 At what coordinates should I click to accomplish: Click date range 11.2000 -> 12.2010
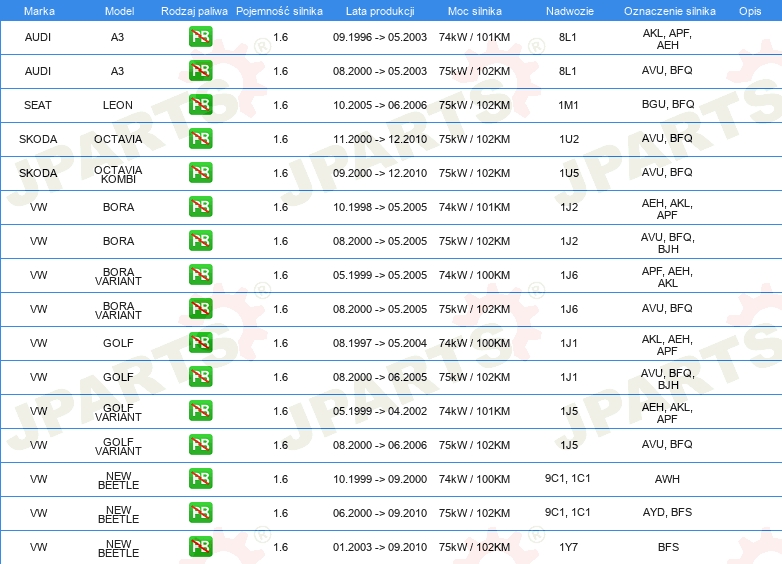point(380,139)
